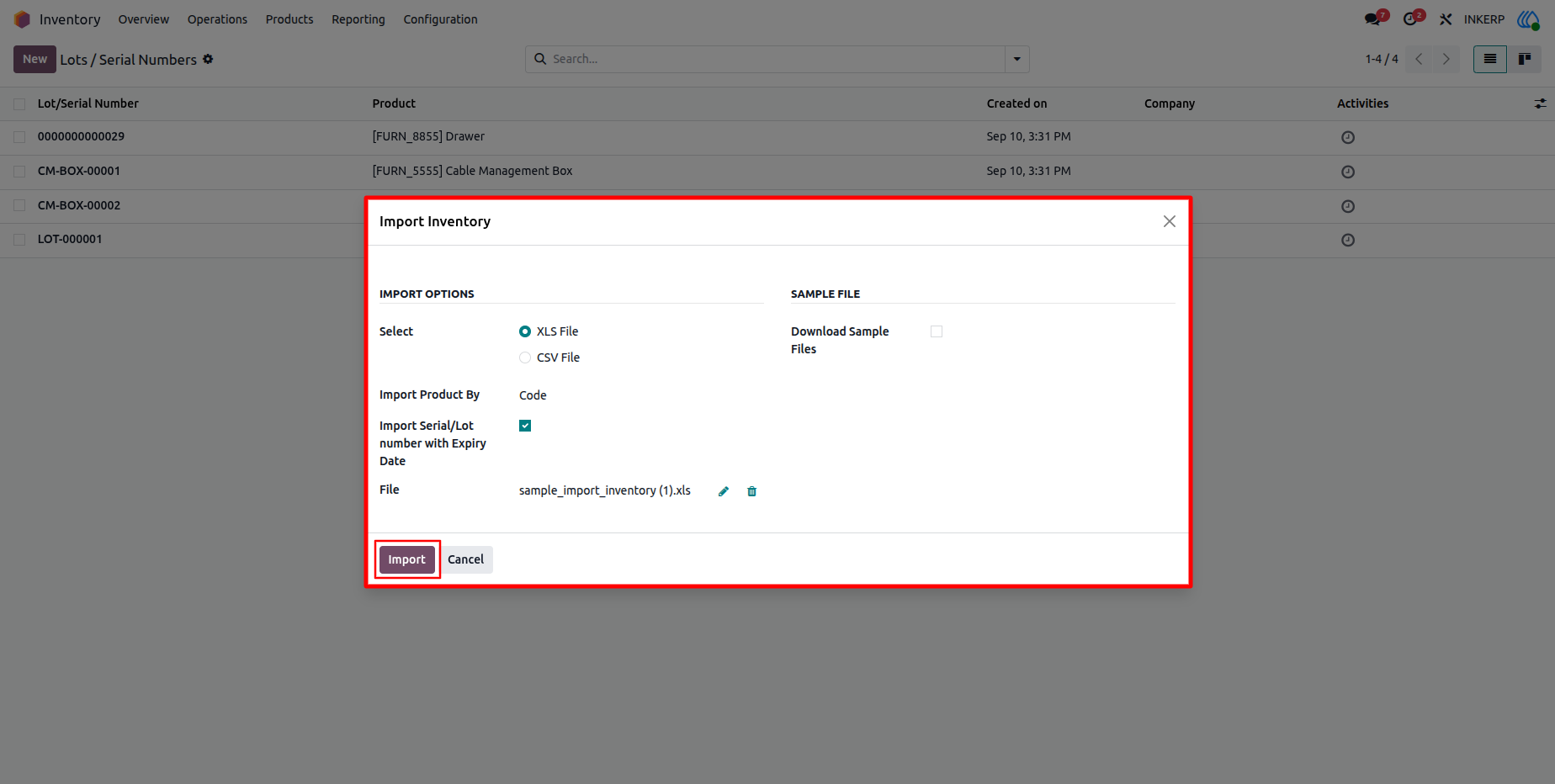Select the CSV File radio option
The width and height of the screenshot is (1555, 784).
(525, 358)
